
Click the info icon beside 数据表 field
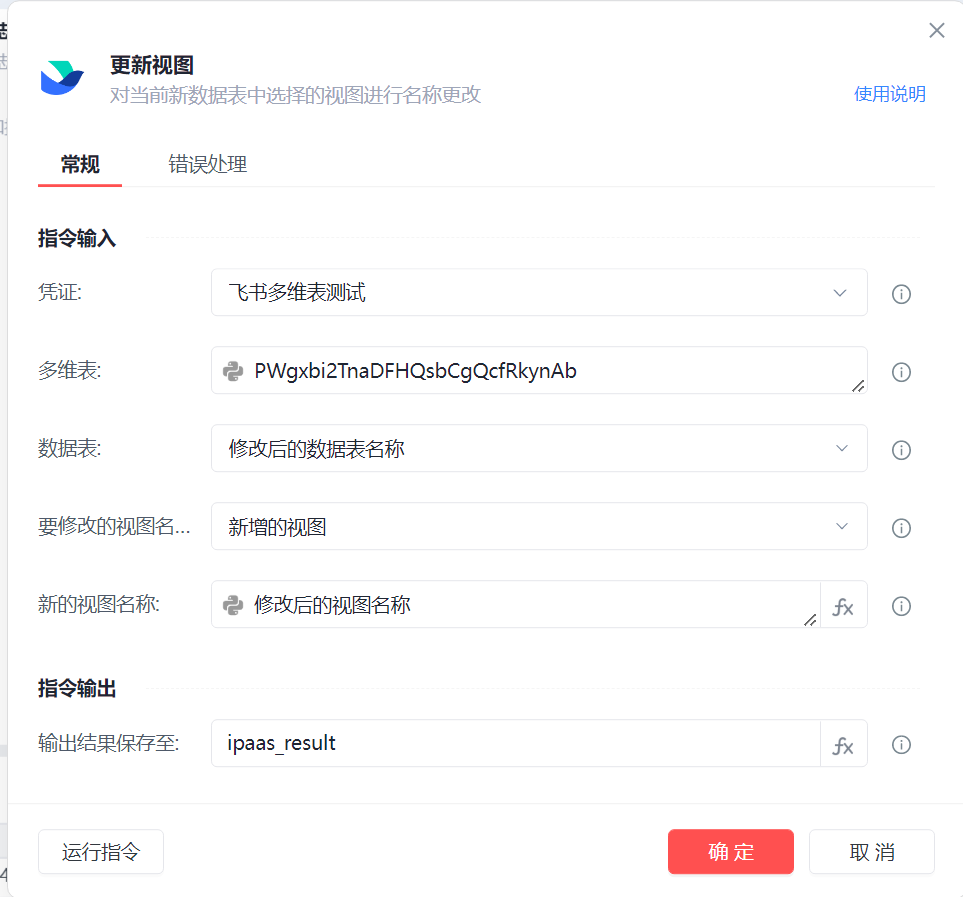click(x=901, y=450)
